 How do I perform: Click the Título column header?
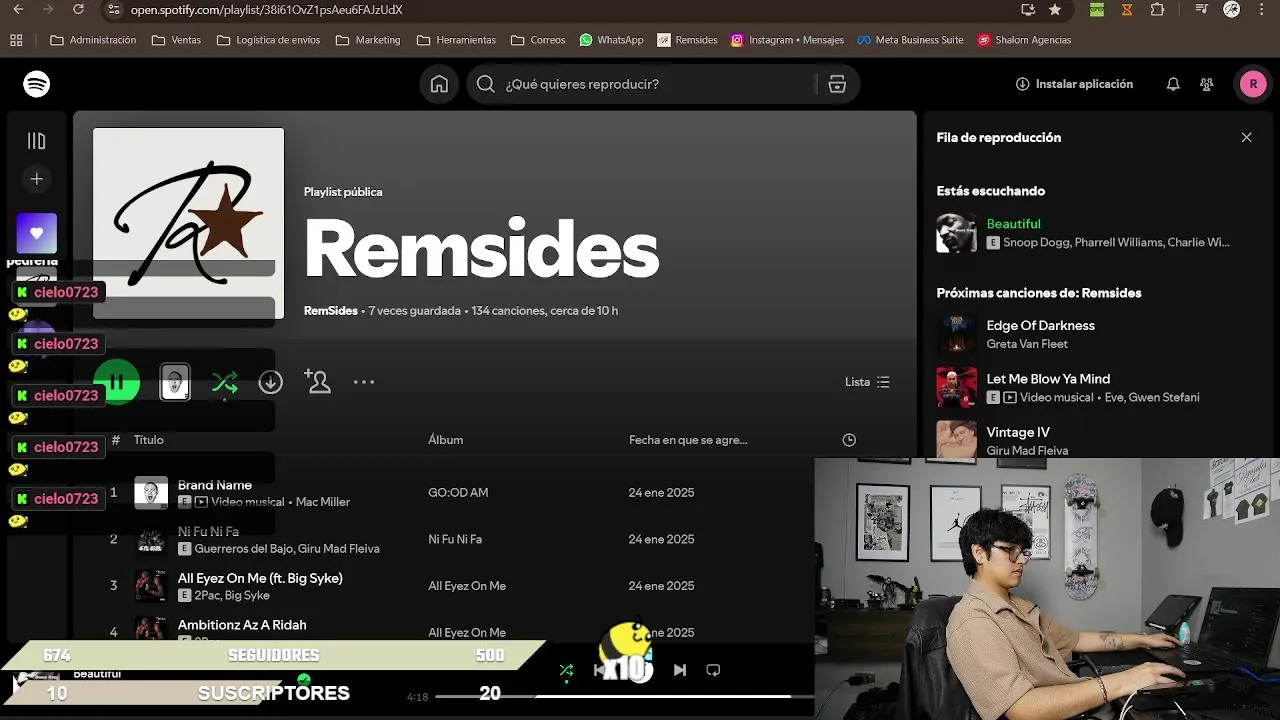click(149, 440)
